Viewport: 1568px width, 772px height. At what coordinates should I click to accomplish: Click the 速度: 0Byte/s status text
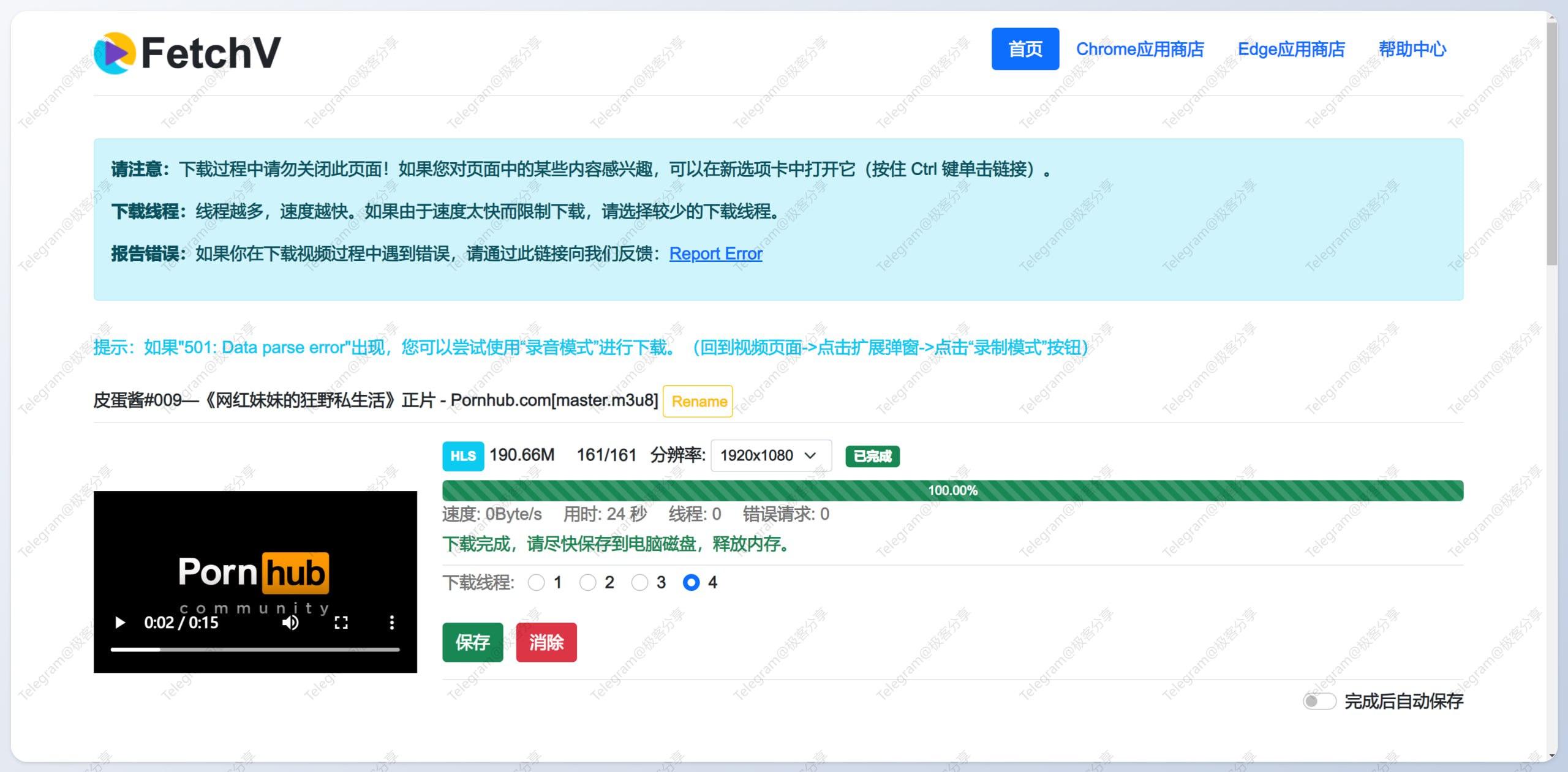(492, 514)
